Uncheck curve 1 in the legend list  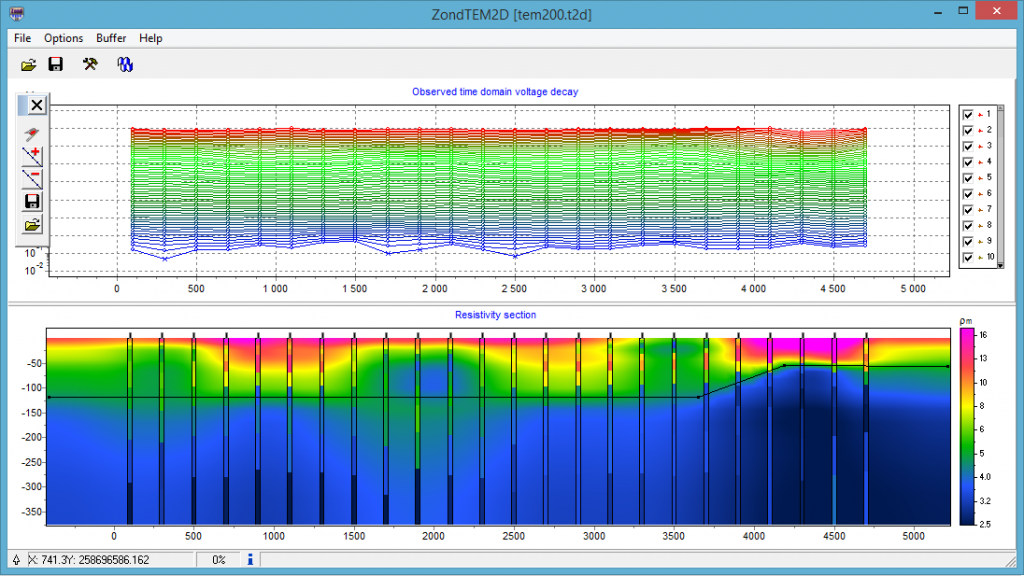tap(967, 115)
